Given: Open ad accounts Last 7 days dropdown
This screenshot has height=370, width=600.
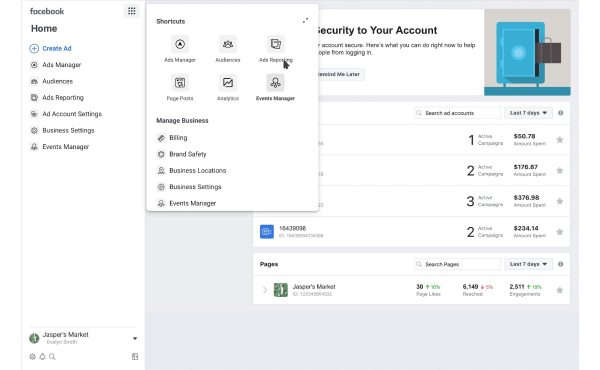Looking at the screenshot, I should click(x=528, y=113).
